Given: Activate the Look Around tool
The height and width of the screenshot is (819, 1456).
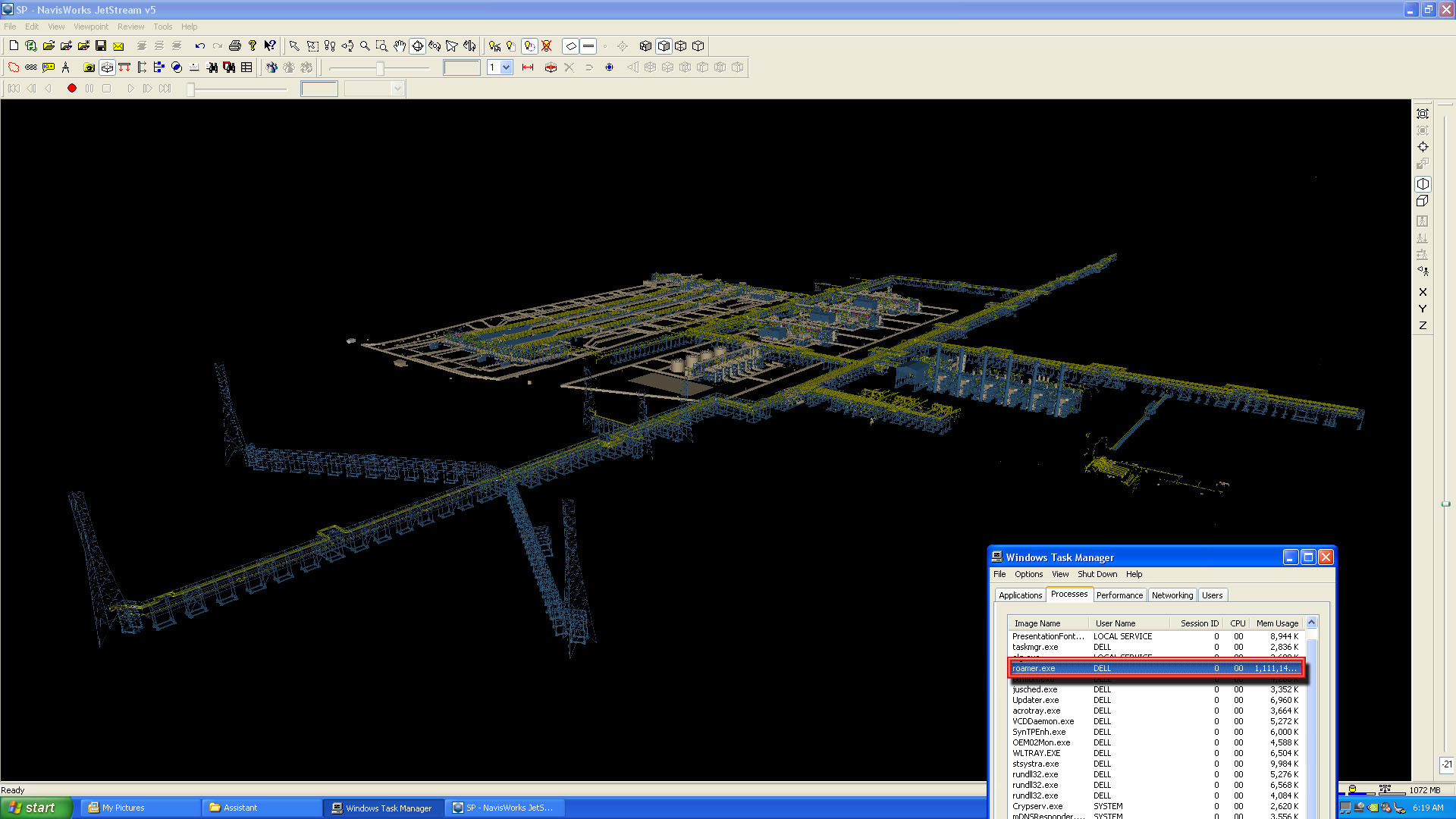Looking at the screenshot, I should [347, 46].
